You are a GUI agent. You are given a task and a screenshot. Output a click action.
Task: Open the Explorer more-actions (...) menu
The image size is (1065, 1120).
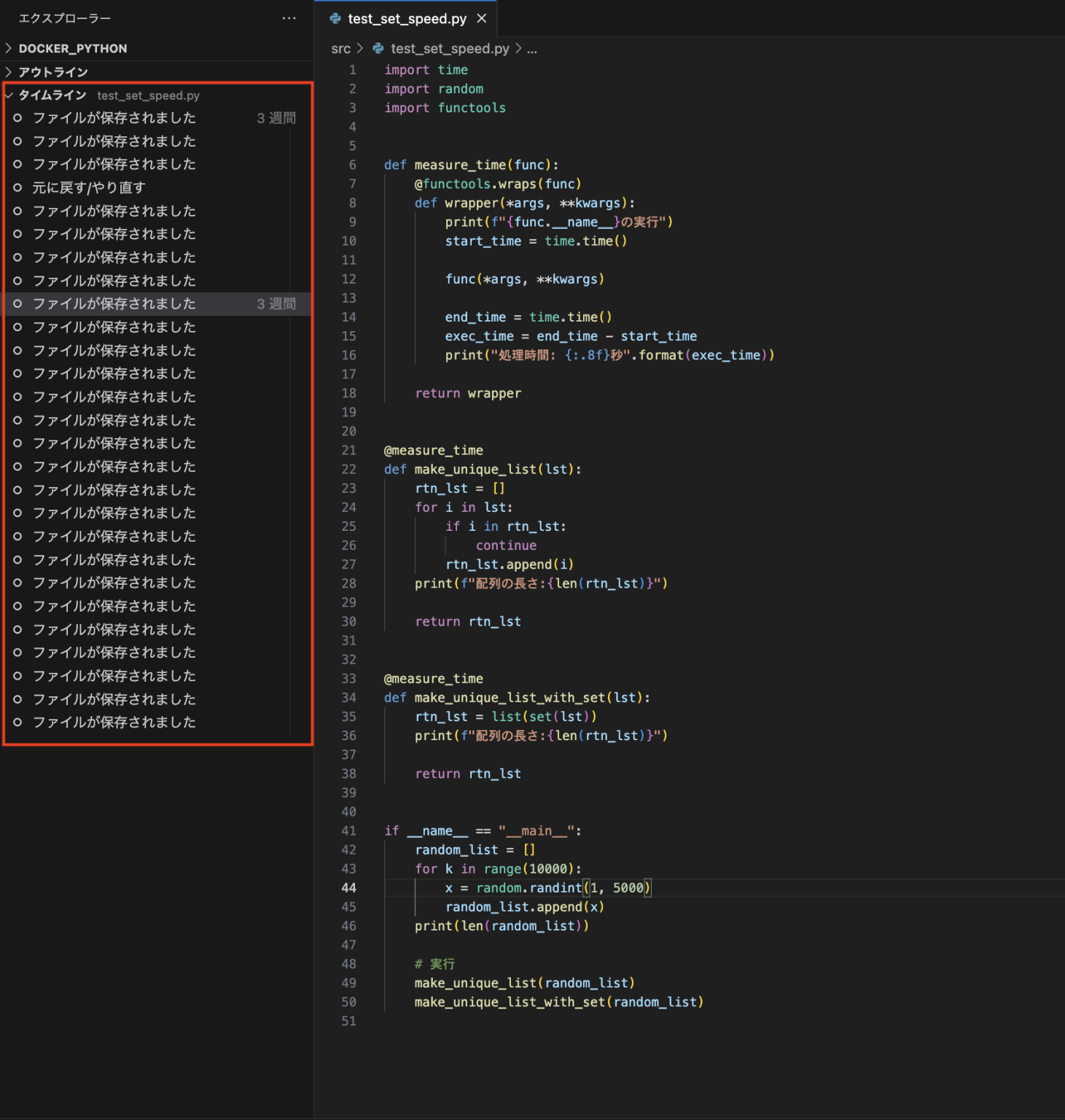[289, 18]
